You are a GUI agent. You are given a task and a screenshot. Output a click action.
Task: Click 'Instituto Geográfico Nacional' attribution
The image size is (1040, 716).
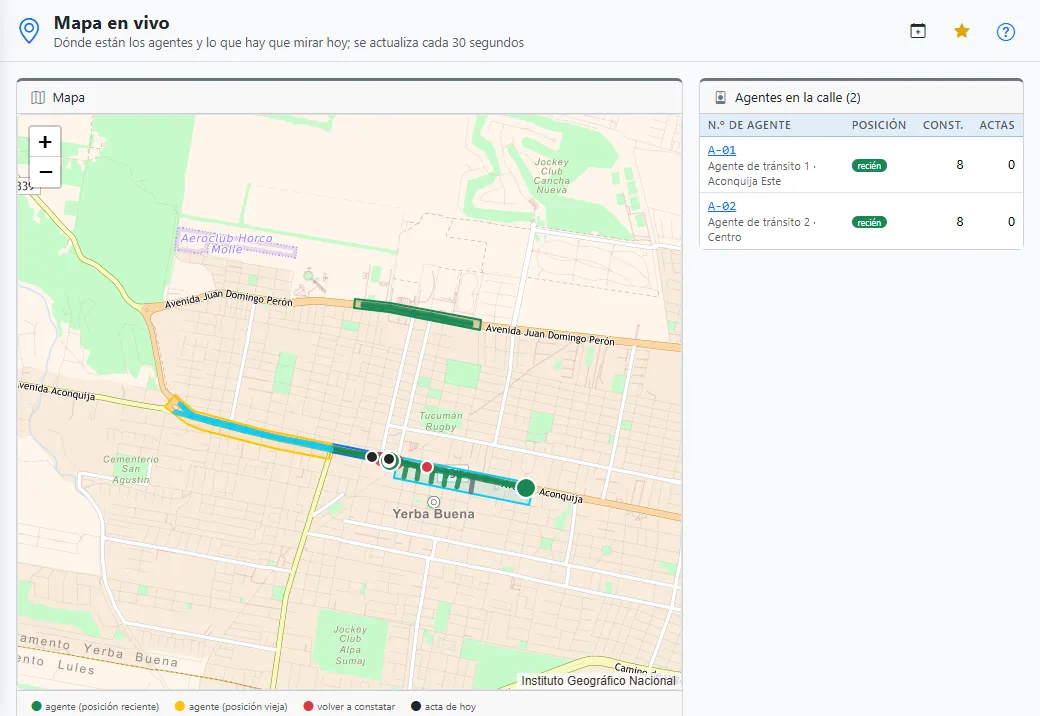[598, 681]
